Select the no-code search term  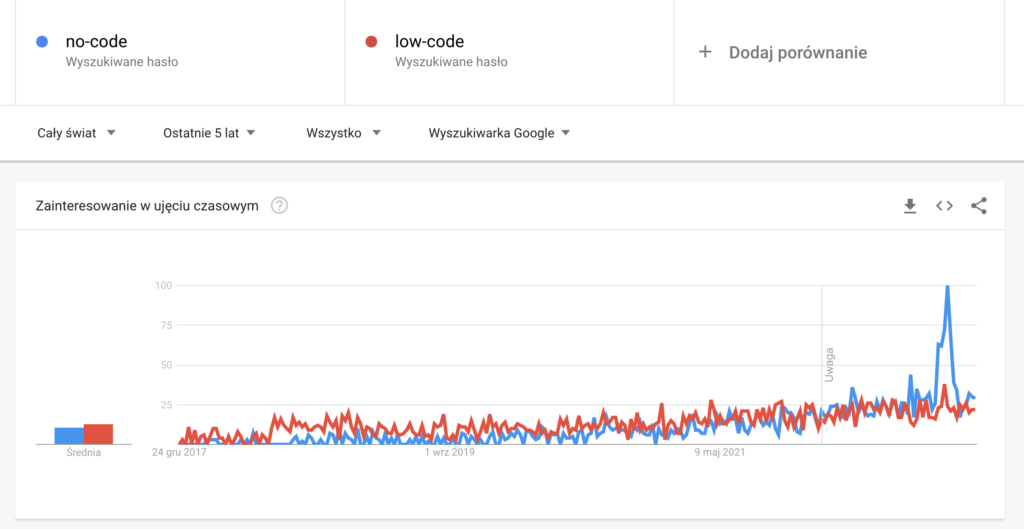96,42
